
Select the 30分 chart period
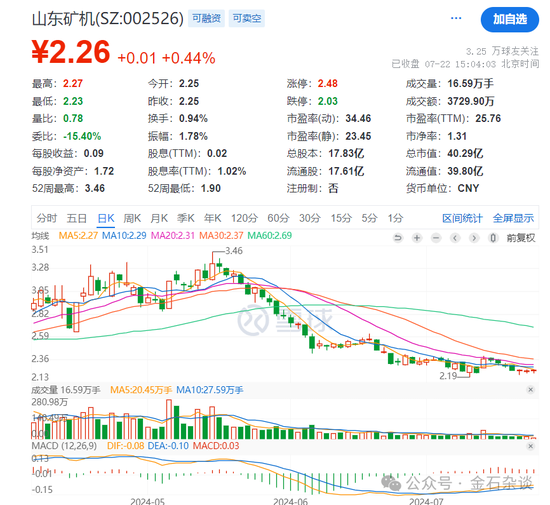click(x=310, y=218)
